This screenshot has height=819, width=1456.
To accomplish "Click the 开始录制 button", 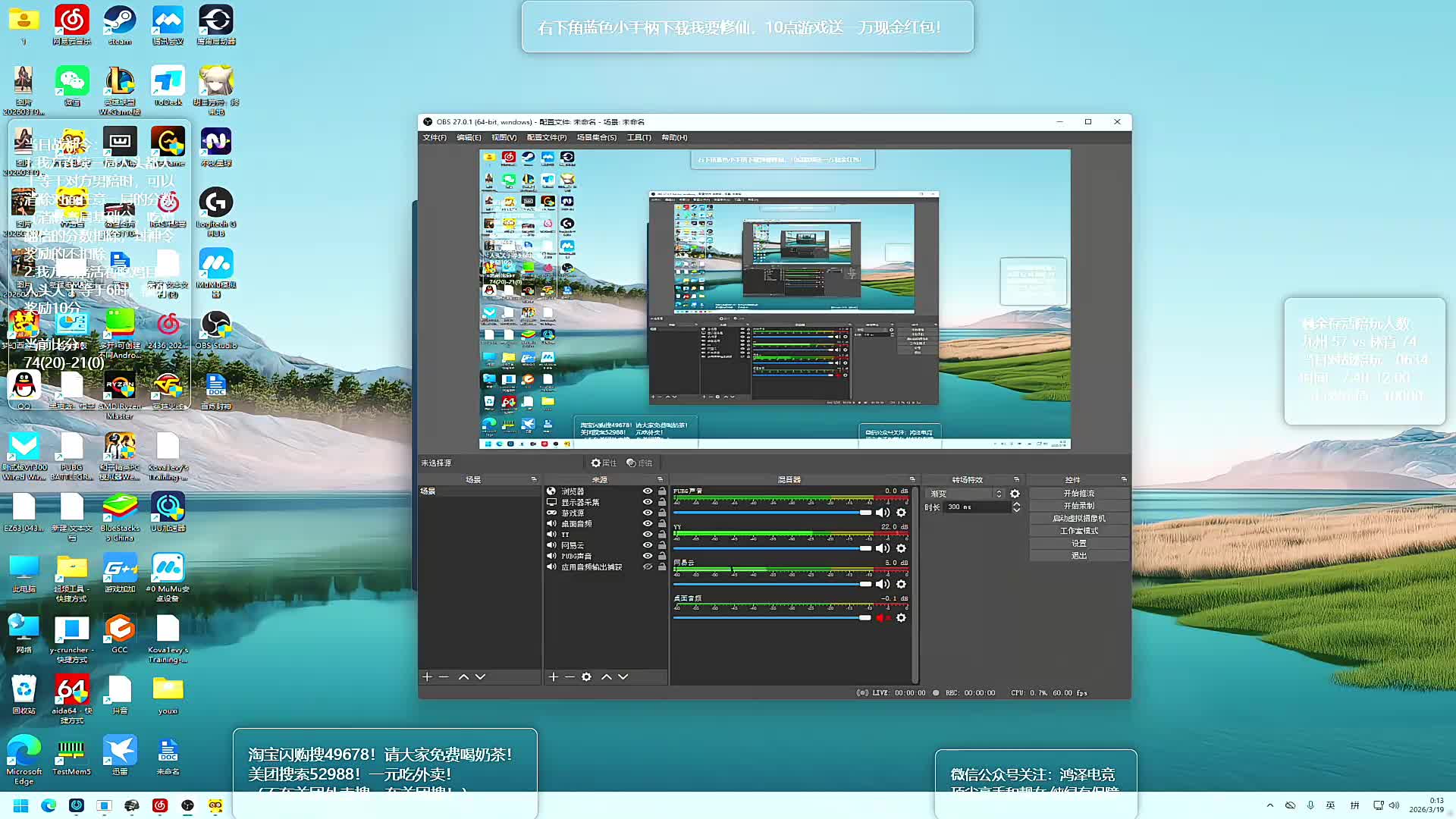I will pyautogui.click(x=1078, y=506).
